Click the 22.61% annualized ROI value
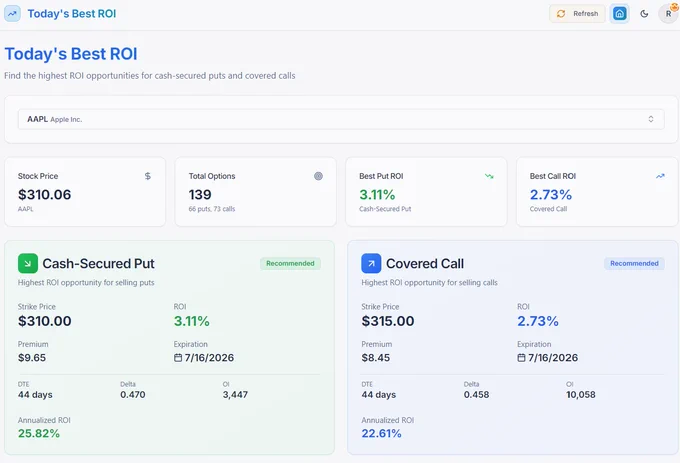680x463 pixels. 381,434
